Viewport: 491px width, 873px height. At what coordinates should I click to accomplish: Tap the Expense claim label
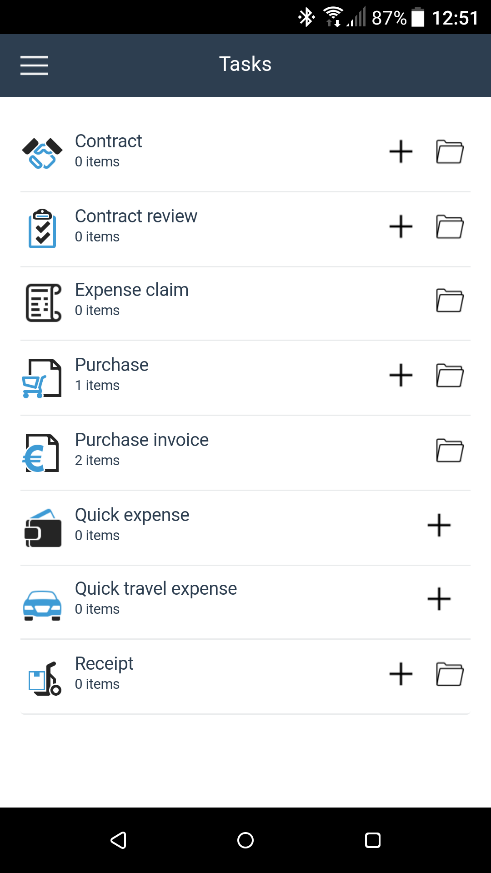132,290
